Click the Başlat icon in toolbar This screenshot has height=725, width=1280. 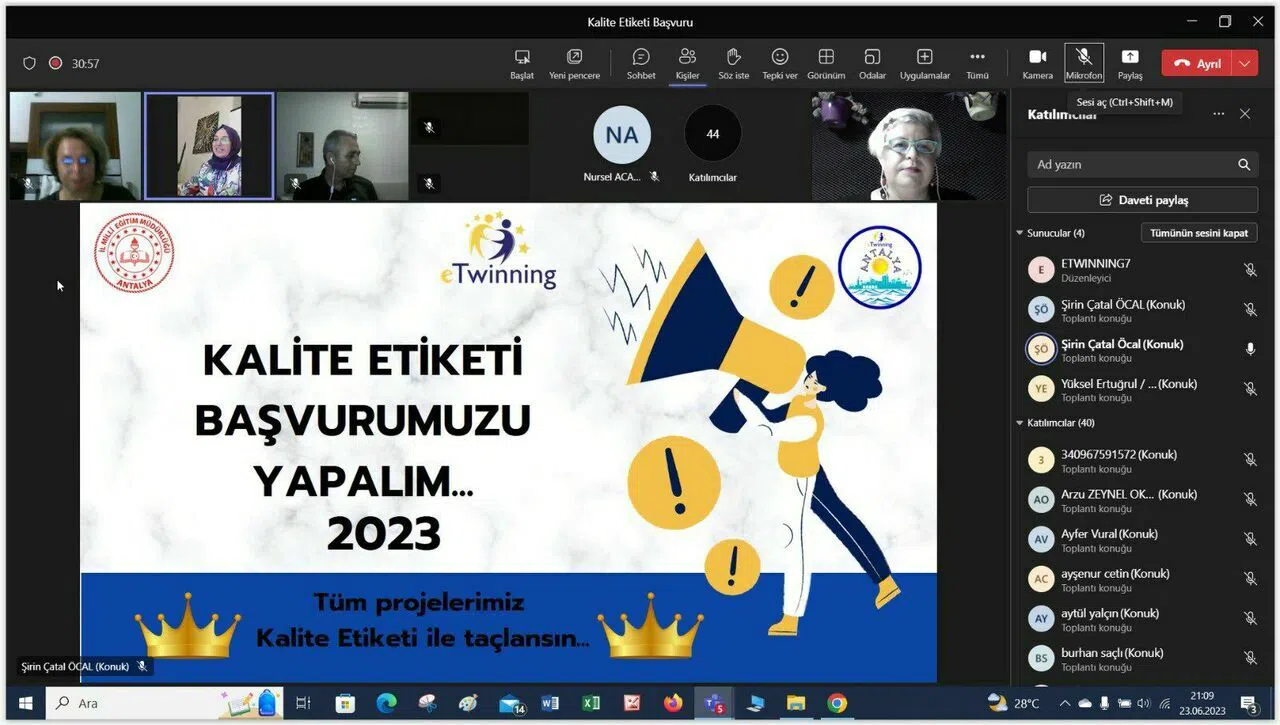522,57
